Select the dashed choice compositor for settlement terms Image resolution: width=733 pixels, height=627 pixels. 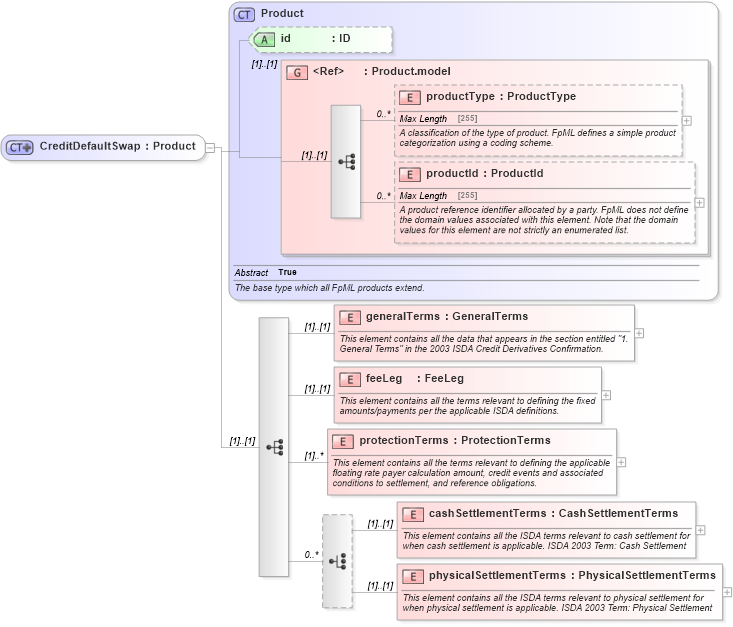point(338,561)
